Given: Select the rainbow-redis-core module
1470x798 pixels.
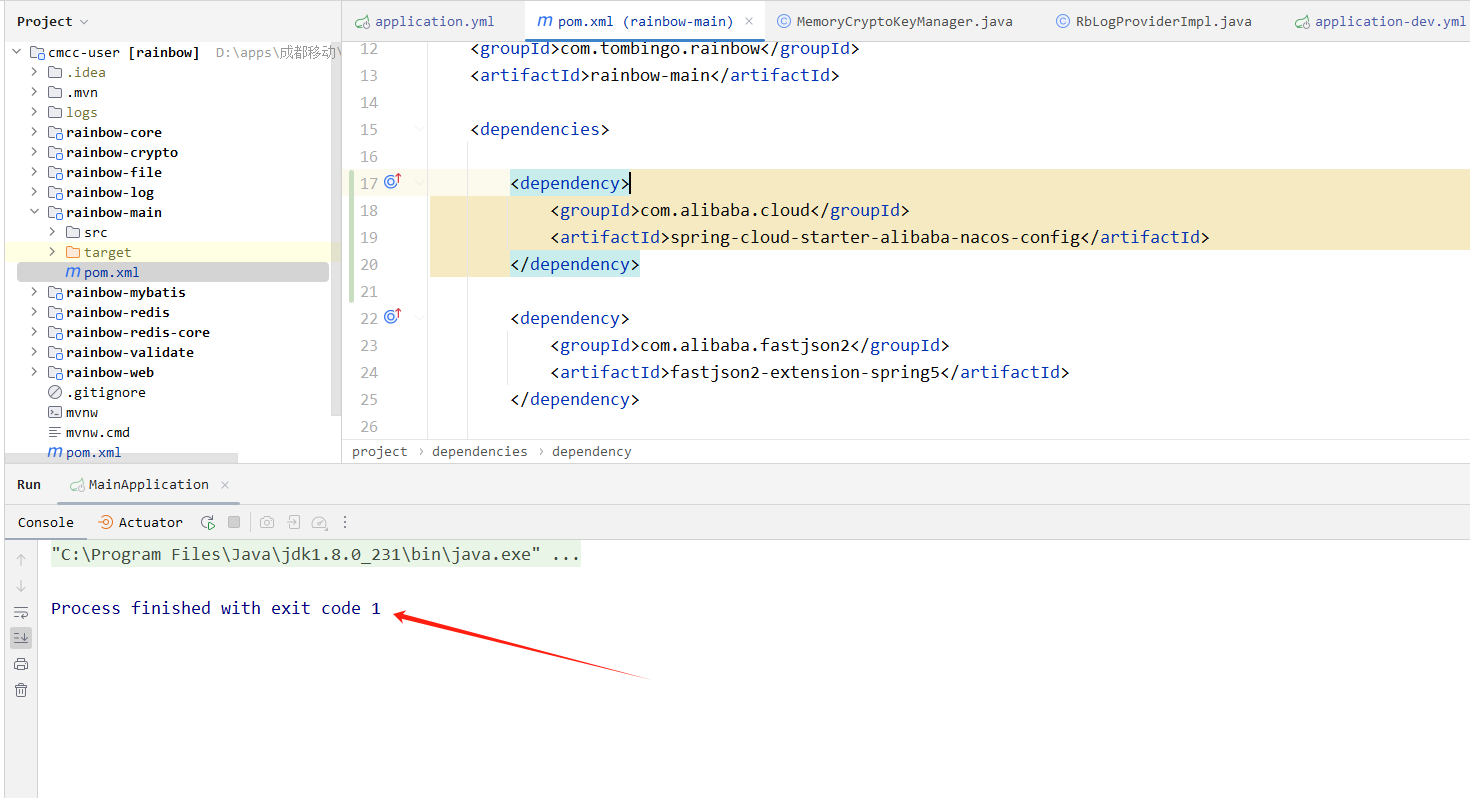Looking at the screenshot, I should (x=138, y=332).
